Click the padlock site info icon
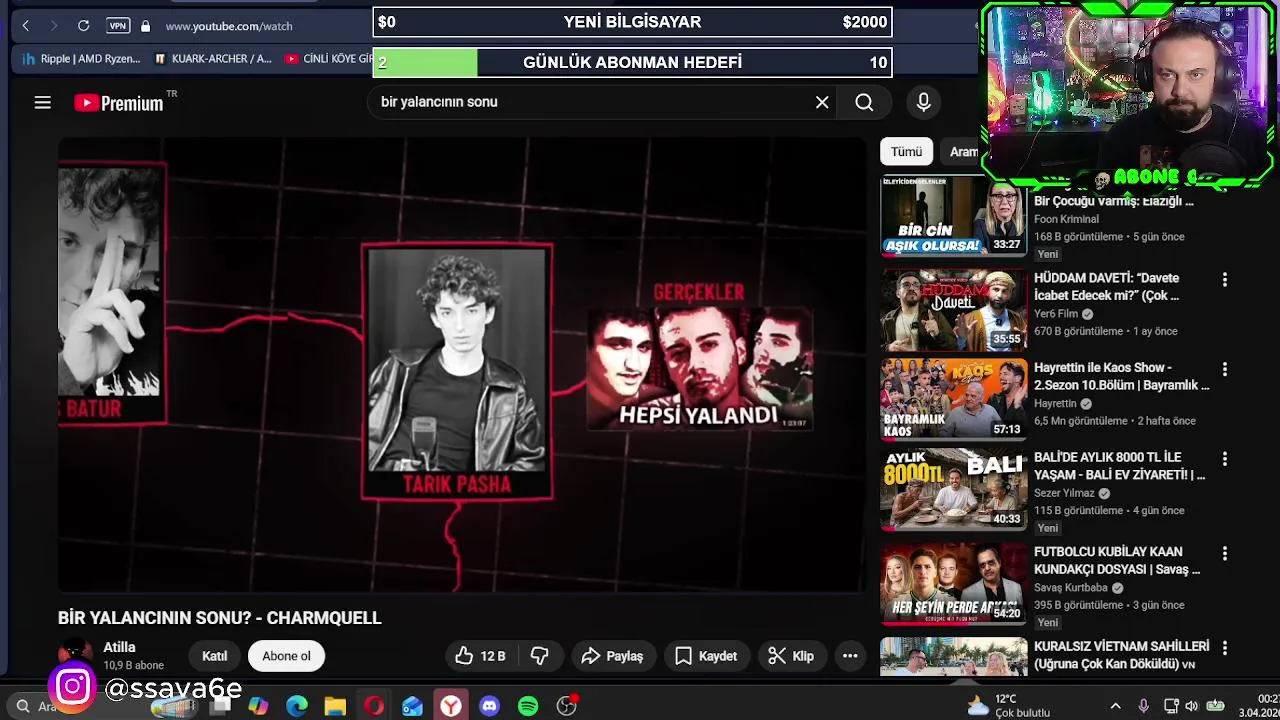1280x720 pixels. click(145, 26)
